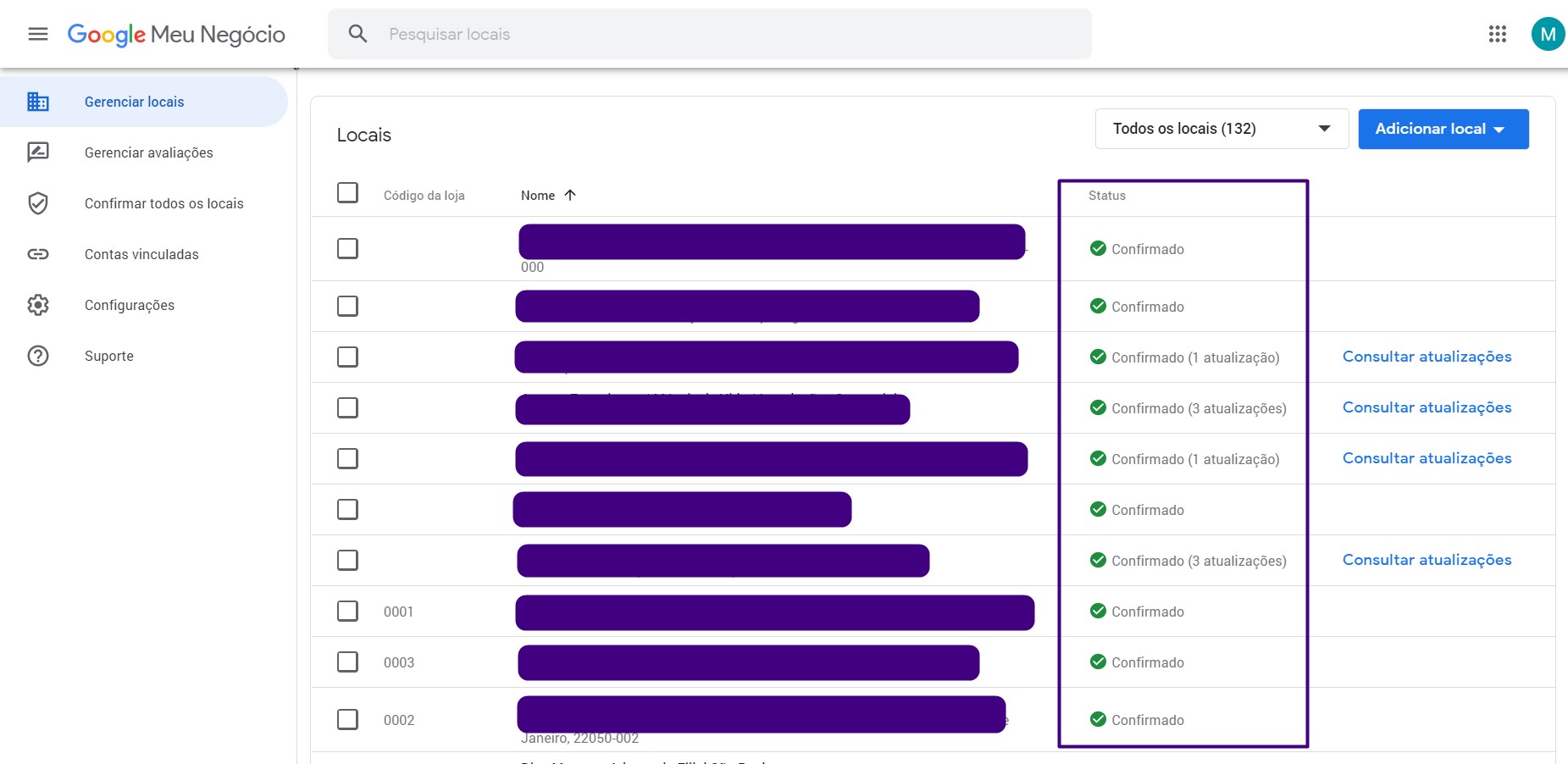Open Configurações using the gear icon

[38, 305]
